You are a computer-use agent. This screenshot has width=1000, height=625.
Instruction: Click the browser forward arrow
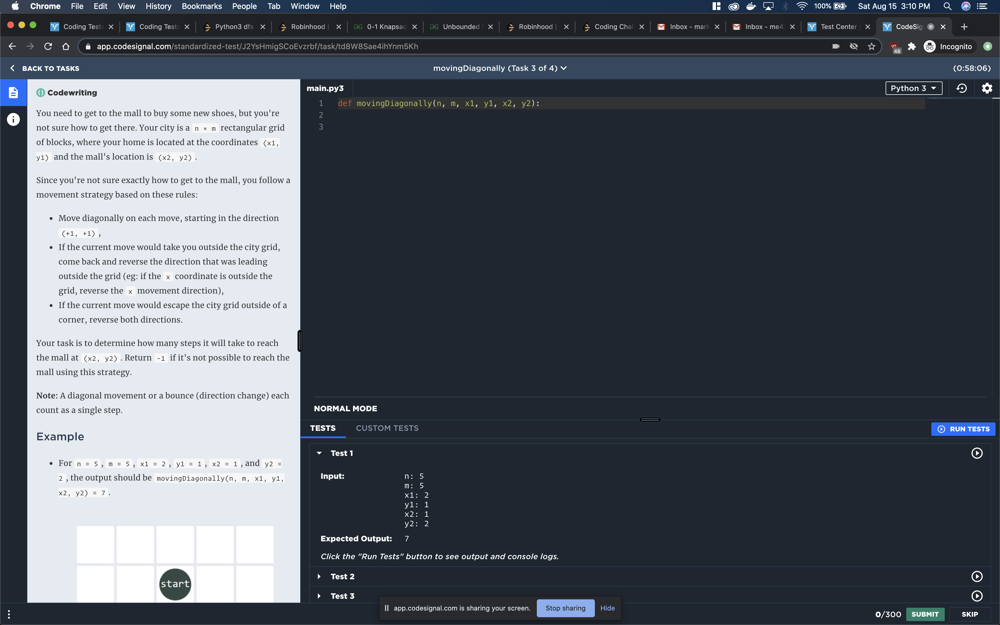pos(30,46)
